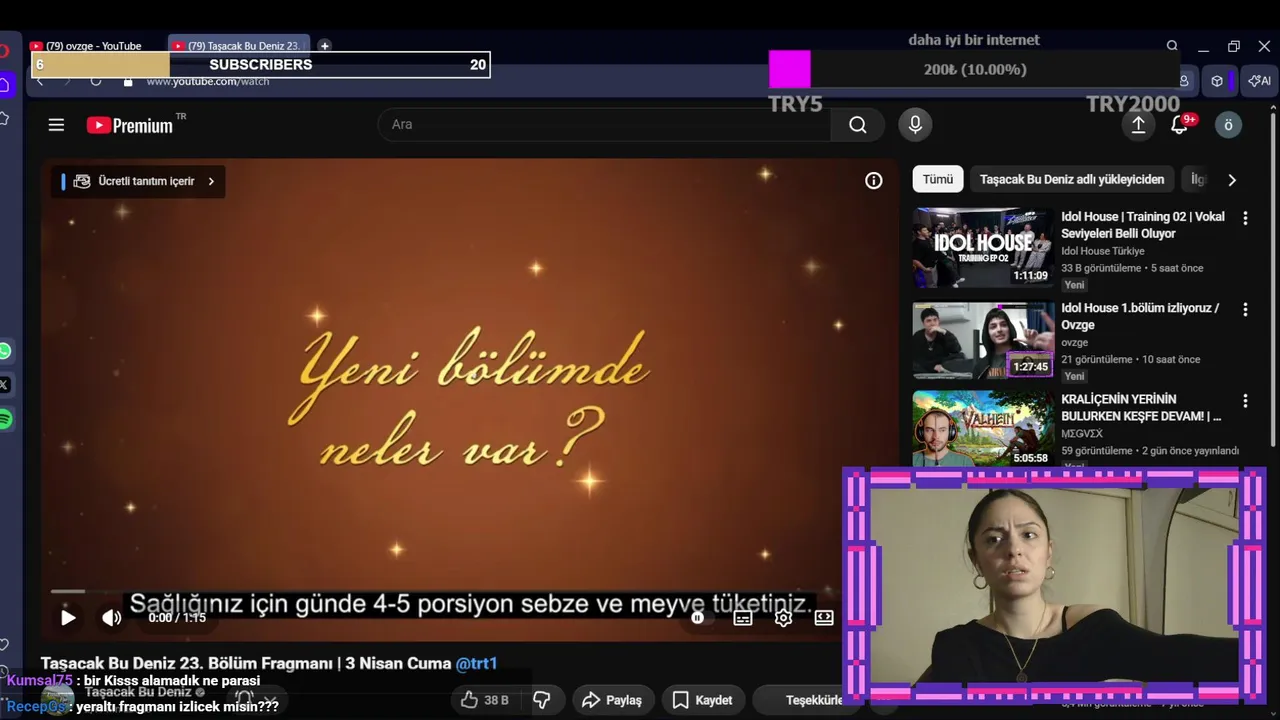Viewport: 1280px width, 720px height.
Task: Open the account avatar menu
Action: (1228, 124)
